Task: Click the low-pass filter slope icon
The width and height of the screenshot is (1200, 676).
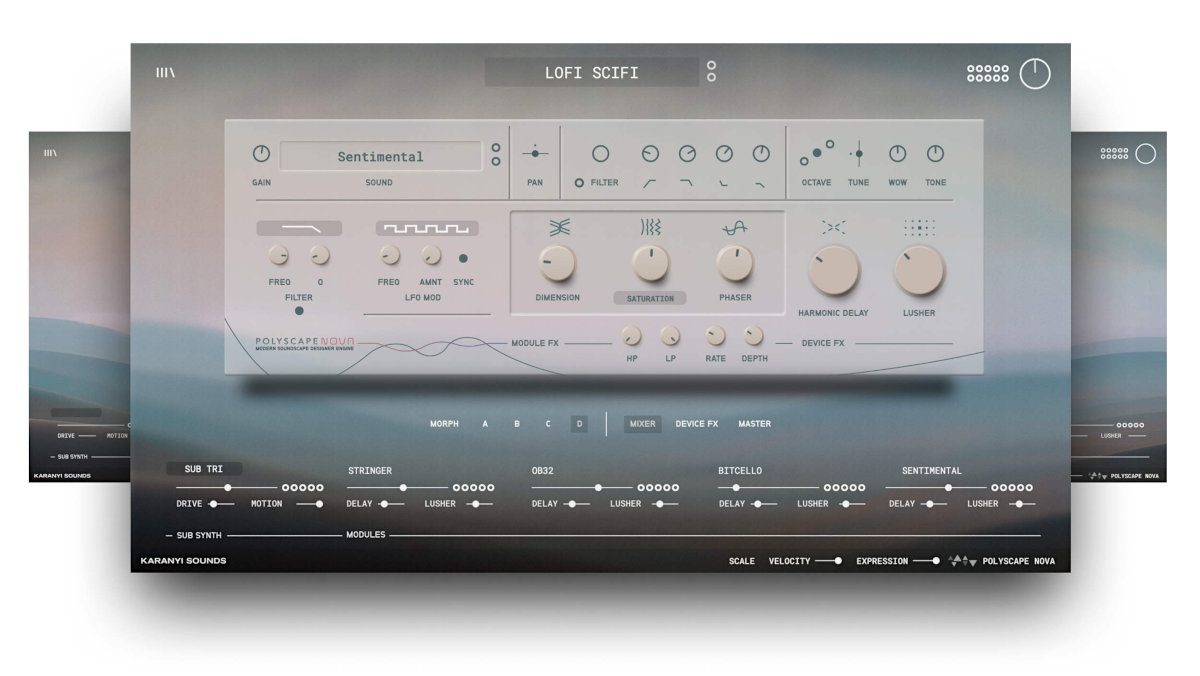Action: pos(686,183)
